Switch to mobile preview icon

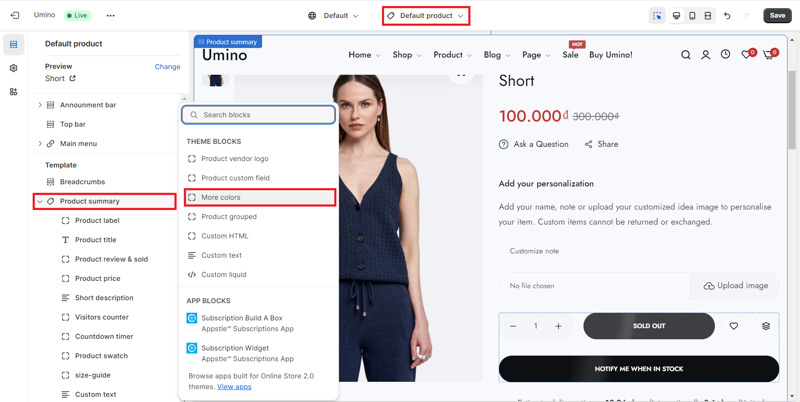click(692, 16)
